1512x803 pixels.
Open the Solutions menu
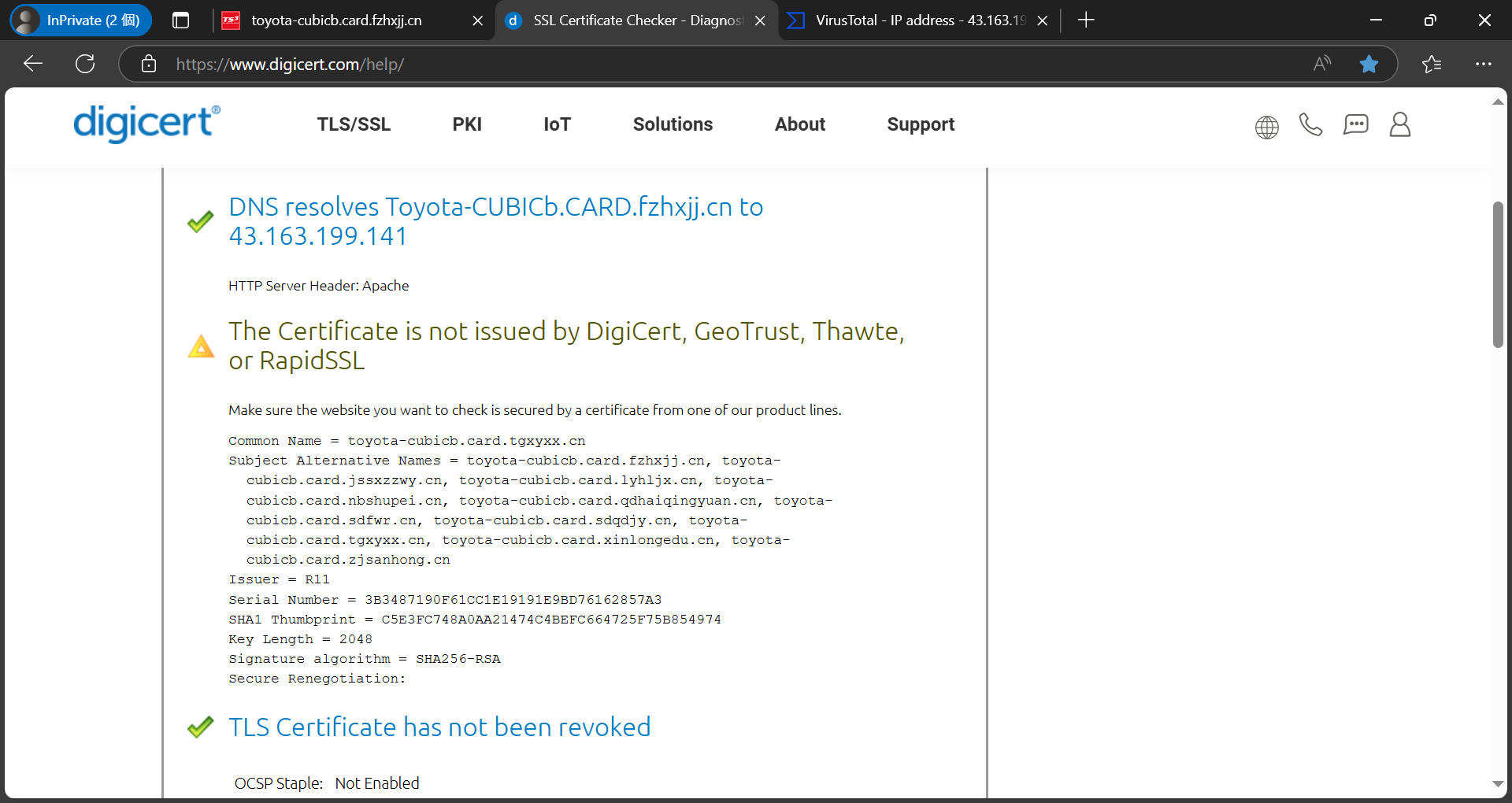click(673, 124)
